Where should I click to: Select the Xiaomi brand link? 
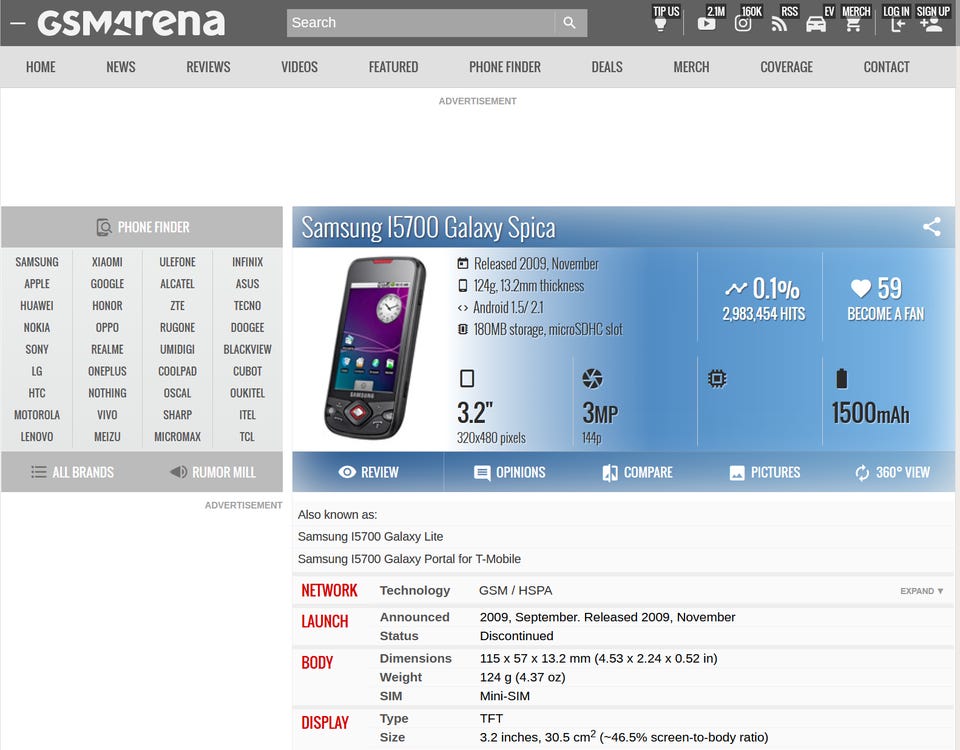pyautogui.click(x=107, y=262)
